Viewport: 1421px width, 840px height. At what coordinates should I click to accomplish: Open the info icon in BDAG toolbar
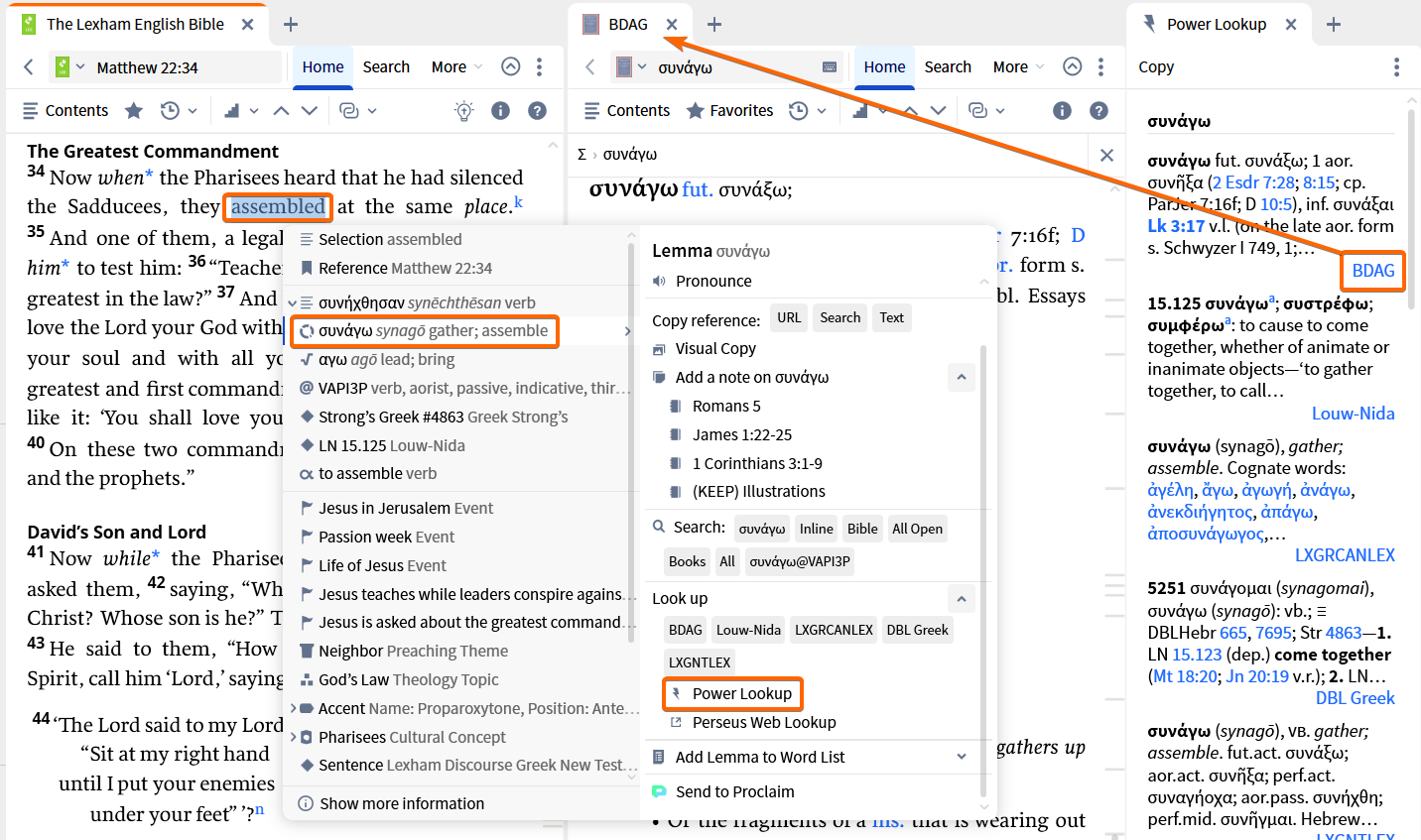click(x=1062, y=110)
